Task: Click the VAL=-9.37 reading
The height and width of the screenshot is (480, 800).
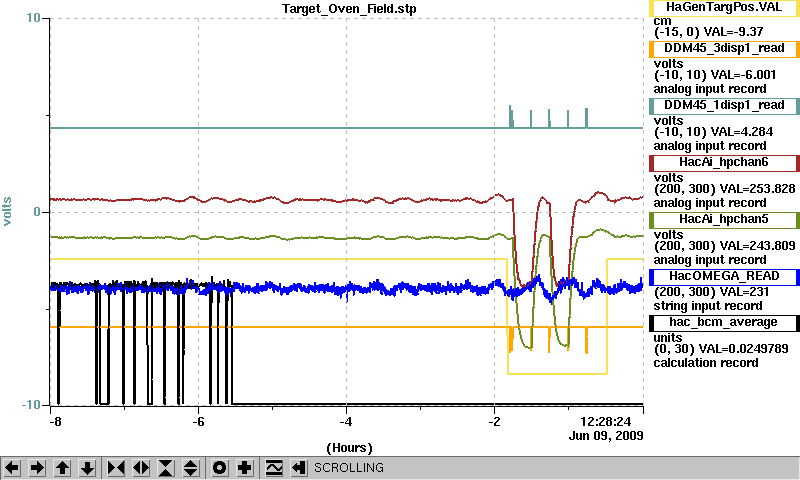Action: 733,32
